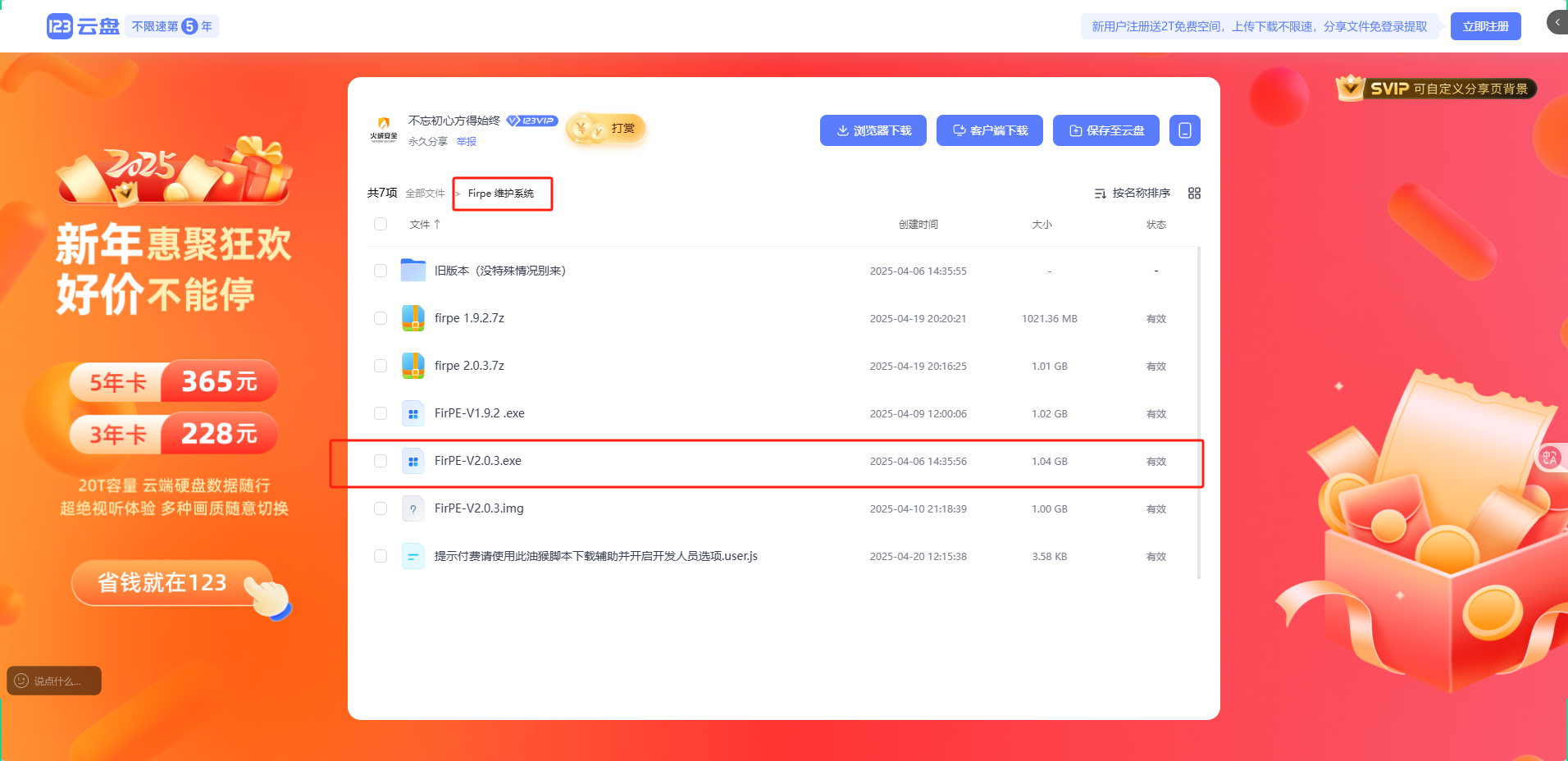The height and width of the screenshot is (761, 1568).
Task: Check the user.js script checkbox
Action: coord(381,556)
